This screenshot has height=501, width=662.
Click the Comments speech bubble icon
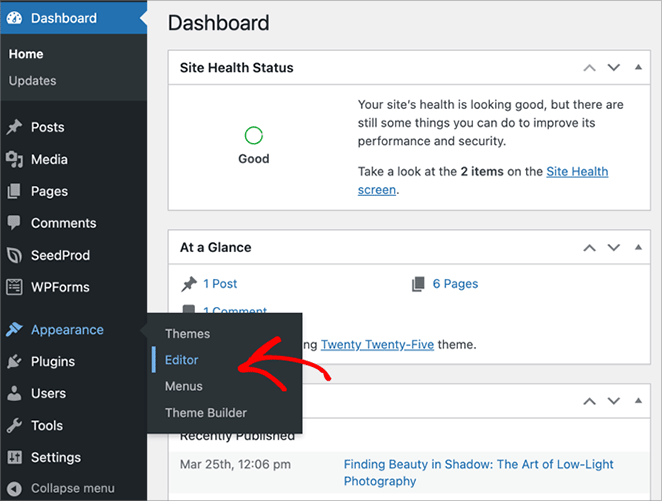point(14,223)
